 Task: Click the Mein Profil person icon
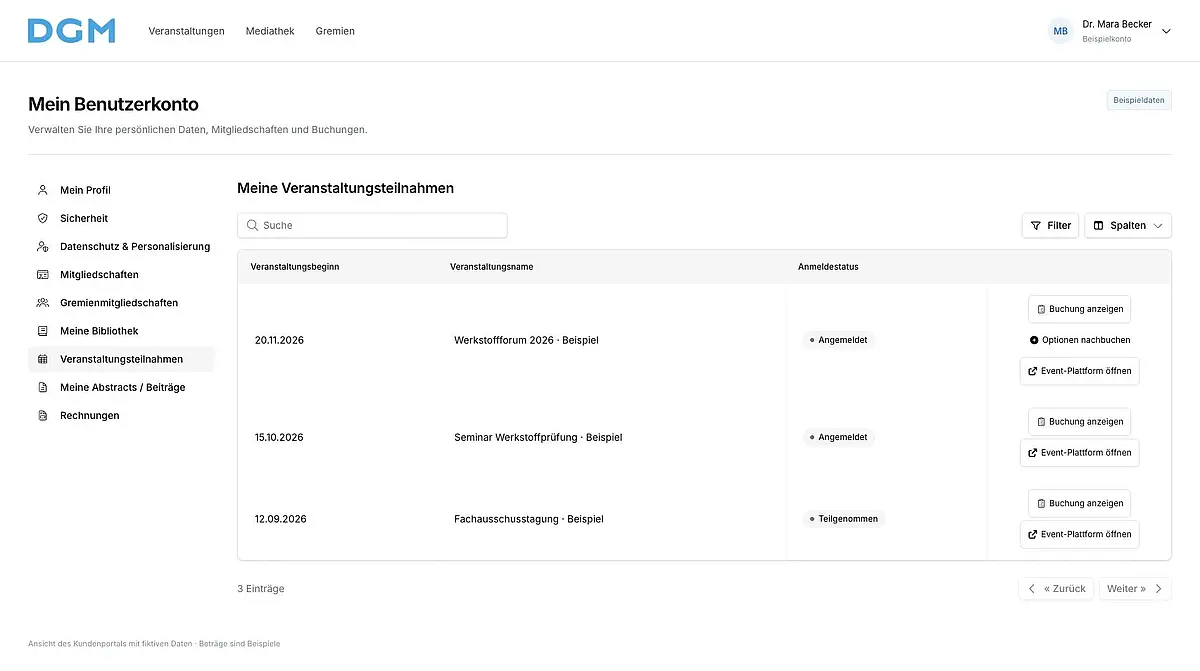(x=42, y=190)
